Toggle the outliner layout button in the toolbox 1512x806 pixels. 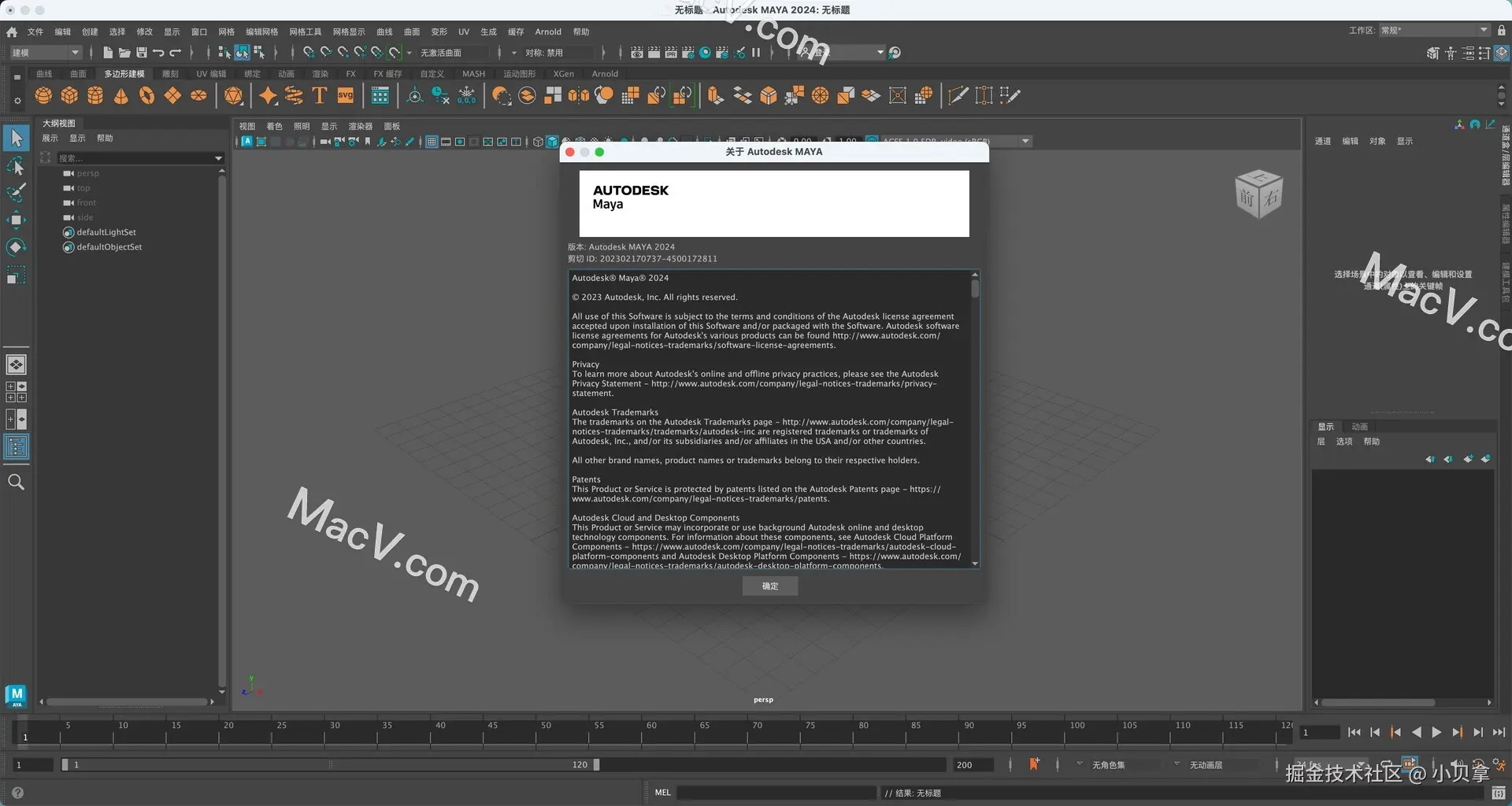coord(16,447)
